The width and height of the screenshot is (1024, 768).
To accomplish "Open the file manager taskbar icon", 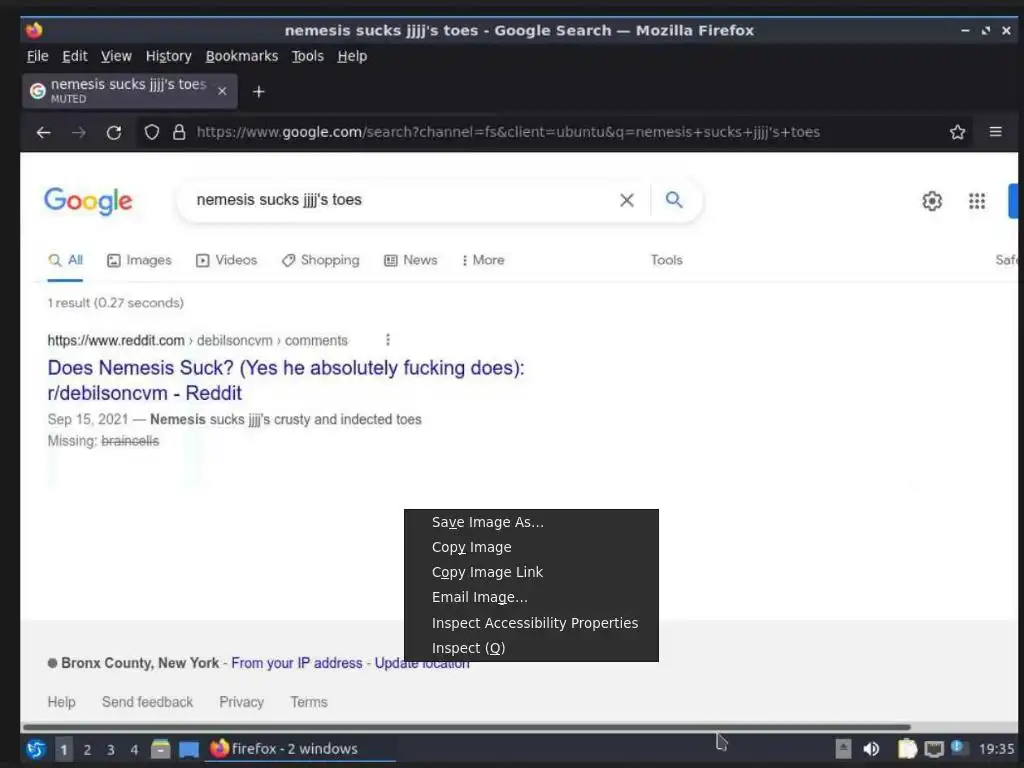I will click(x=160, y=748).
